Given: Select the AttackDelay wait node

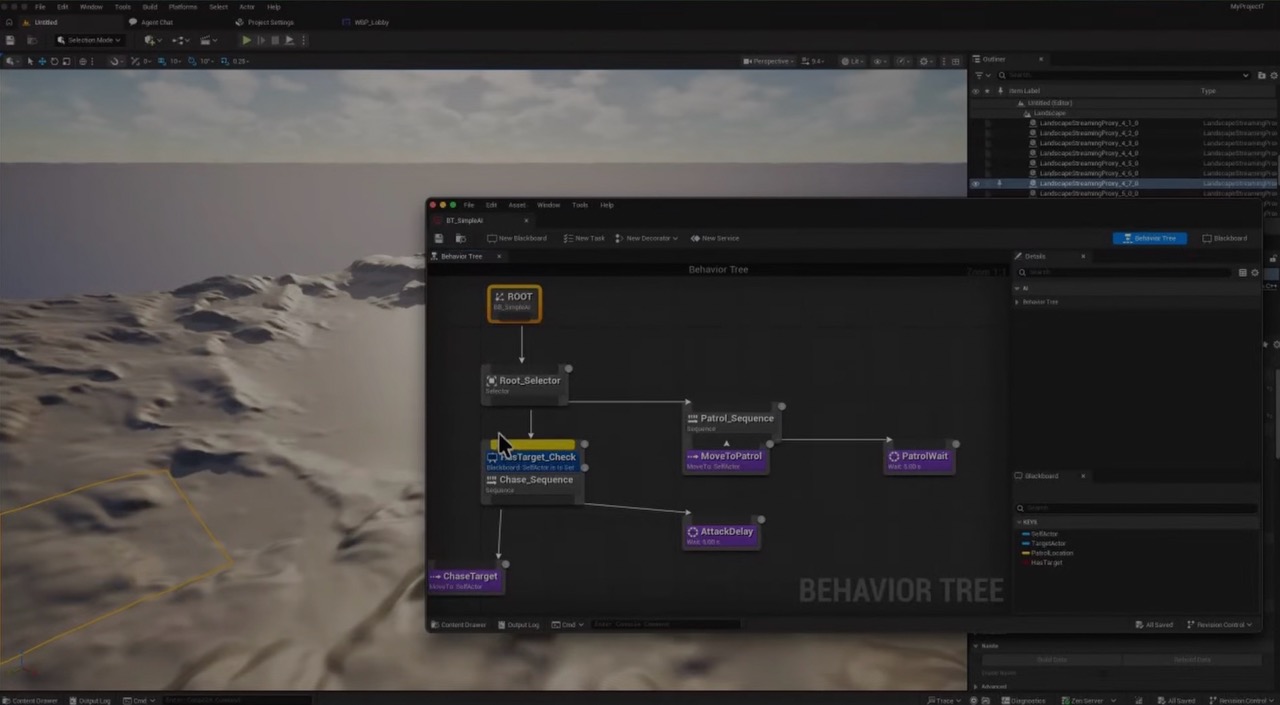Looking at the screenshot, I should point(721,535).
